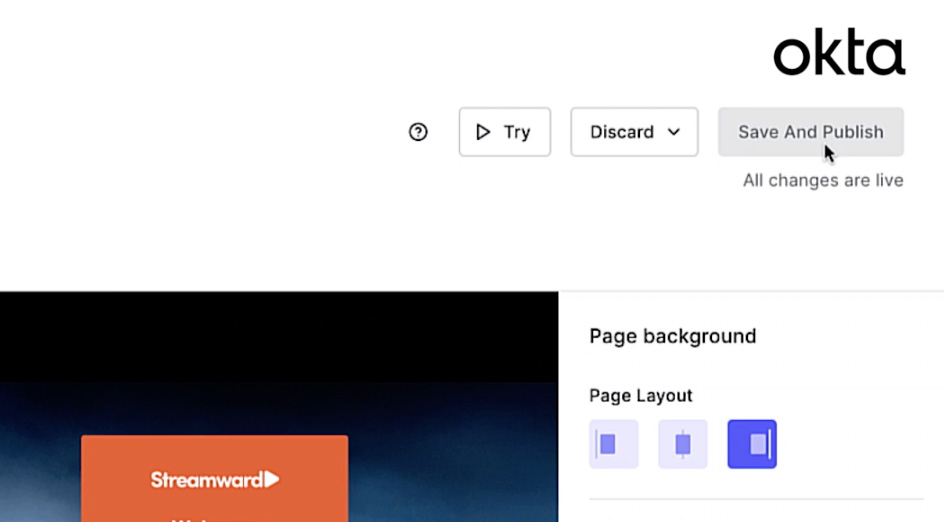The width and height of the screenshot is (944, 522).
Task: Open the Discard dropdown menu
Action: point(633,132)
